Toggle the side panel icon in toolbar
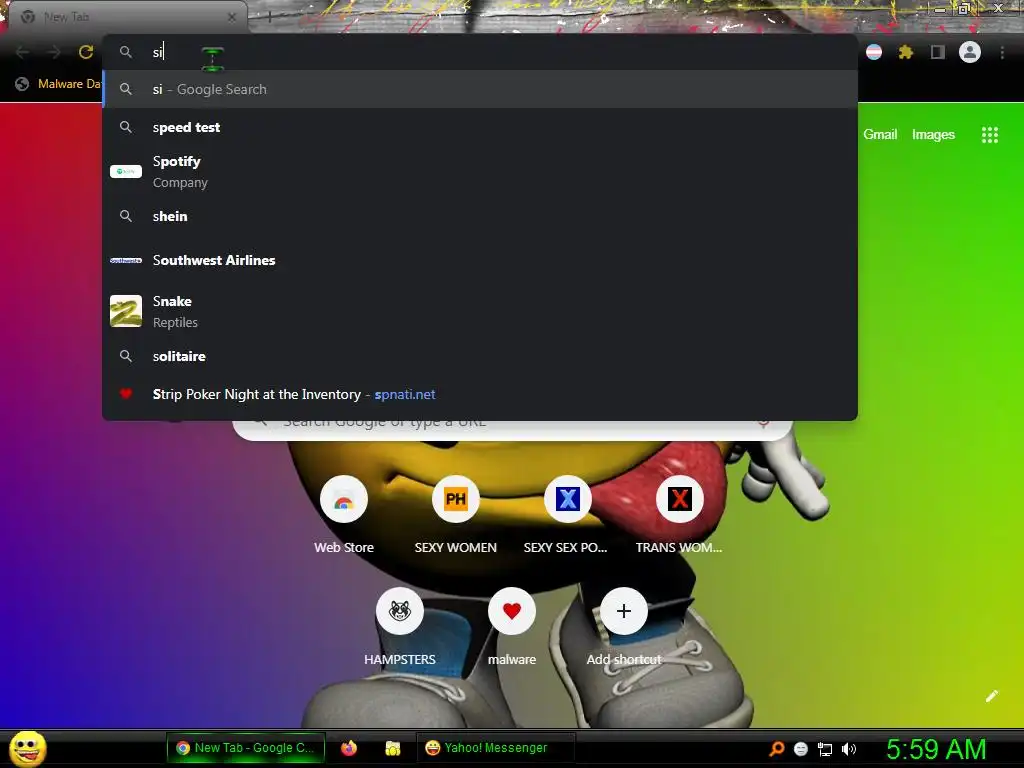Screen dimensions: 1024x768 (x=937, y=52)
